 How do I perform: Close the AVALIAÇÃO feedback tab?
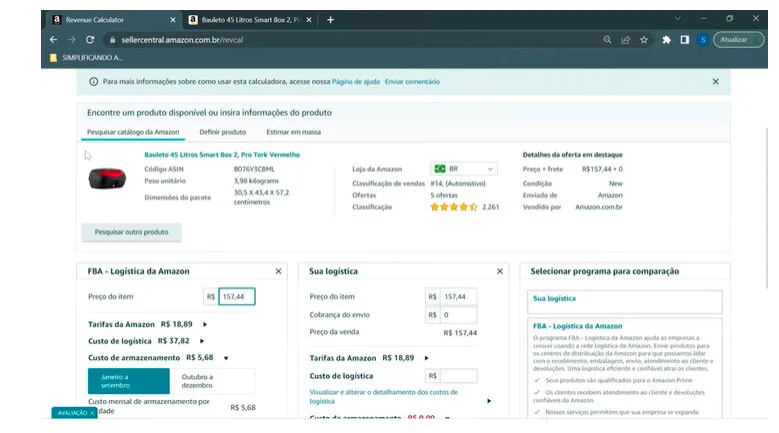click(x=92, y=413)
